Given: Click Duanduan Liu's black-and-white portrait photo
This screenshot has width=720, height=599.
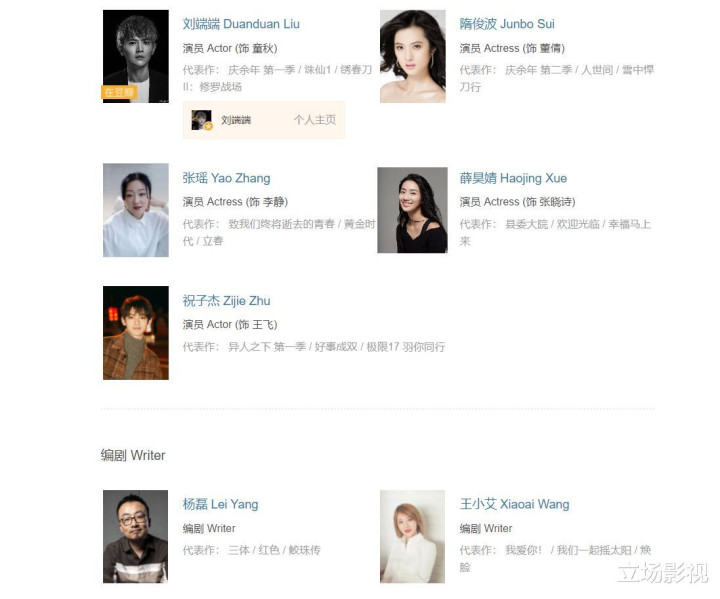Looking at the screenshot, I should point(135,56).
